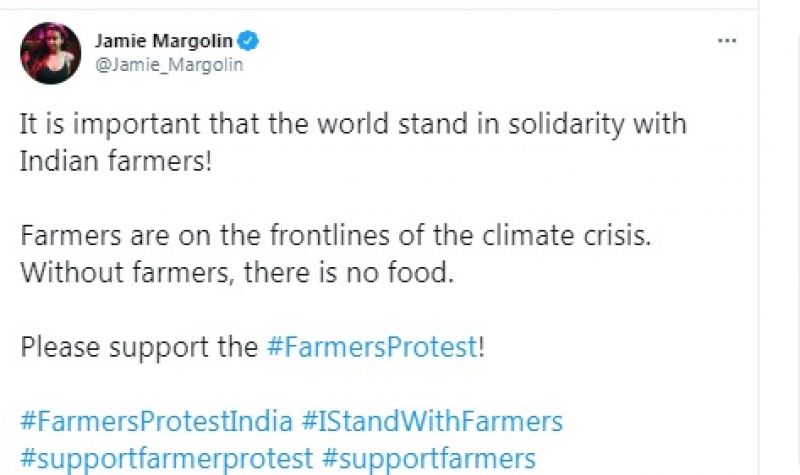The width and height of the screenshot is (800, 475).
Task: Click the "Please support the" text
Action: point(139,347)
